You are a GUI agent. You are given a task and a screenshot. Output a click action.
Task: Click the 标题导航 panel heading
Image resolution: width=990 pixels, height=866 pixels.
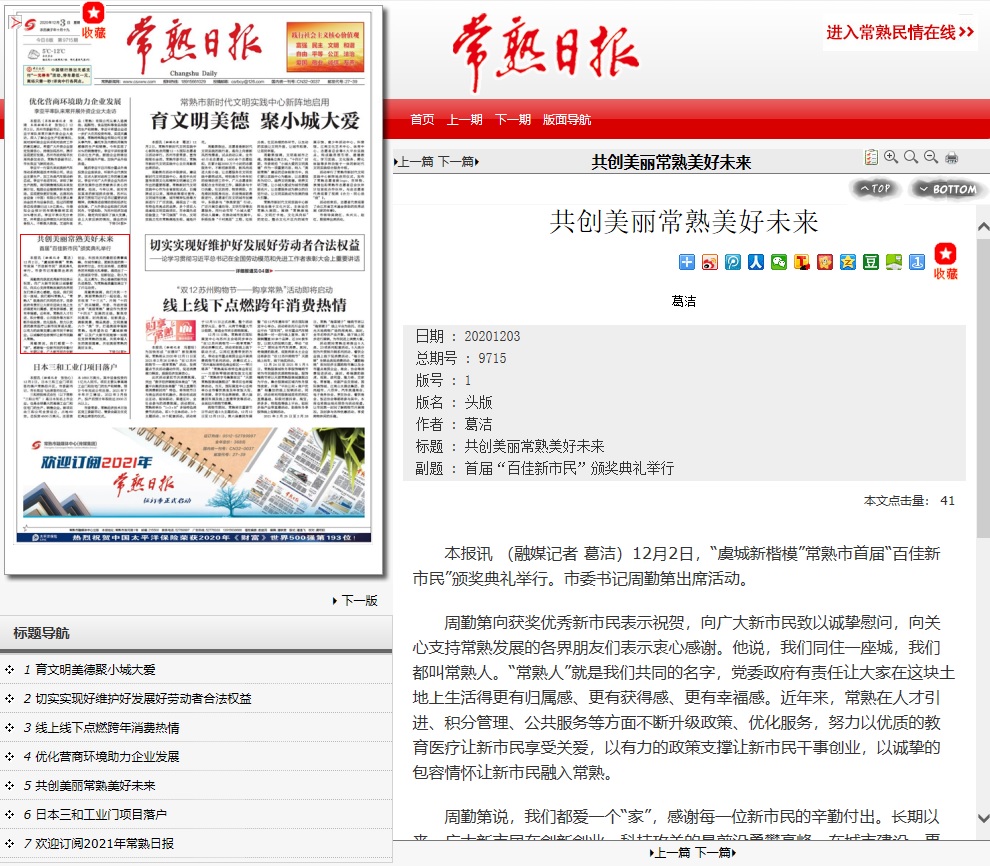point(41,633)
